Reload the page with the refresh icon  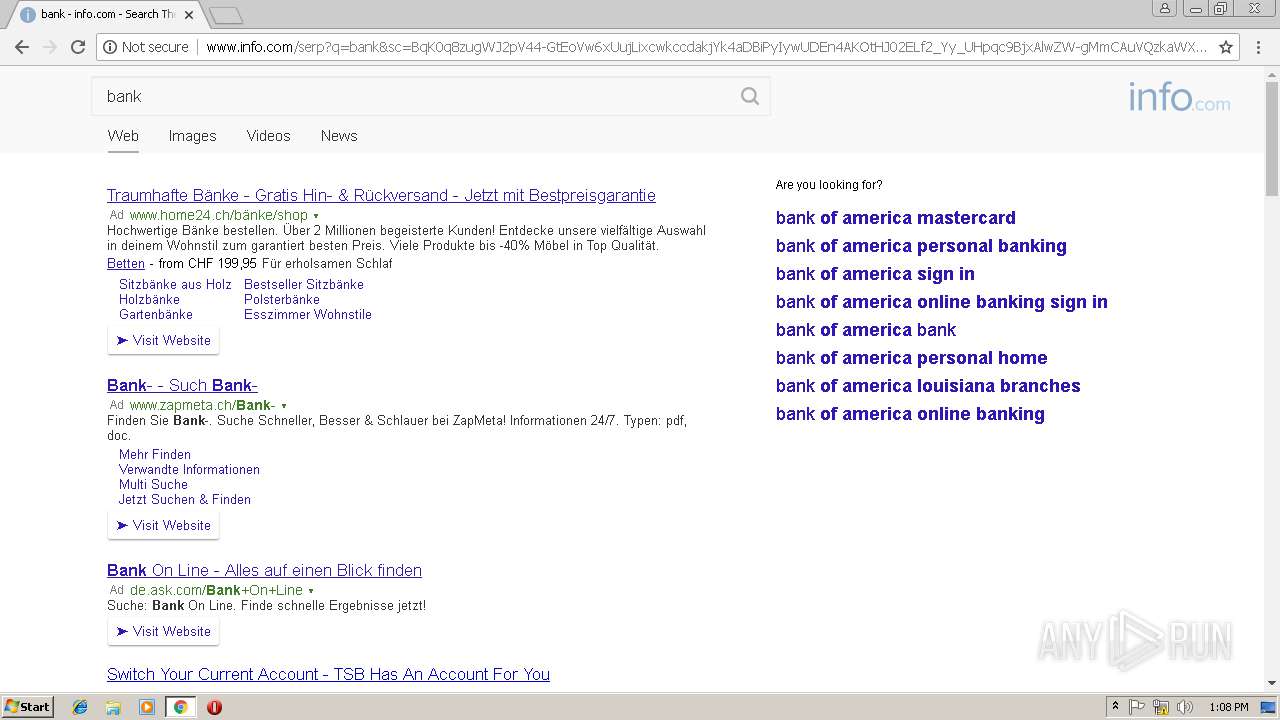[x=78, y=47]
